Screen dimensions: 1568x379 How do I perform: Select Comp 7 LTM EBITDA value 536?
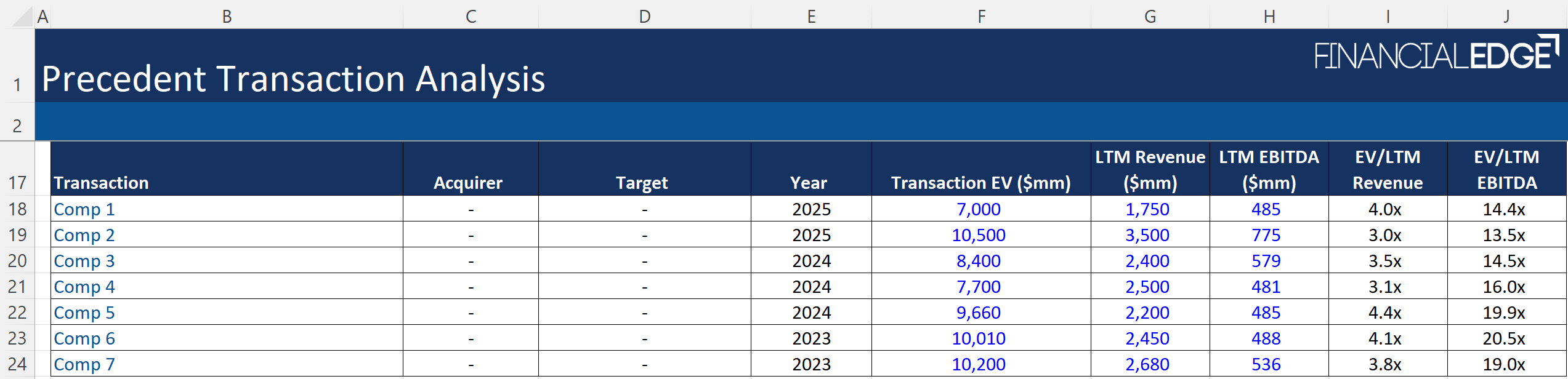click(1266, 364)
